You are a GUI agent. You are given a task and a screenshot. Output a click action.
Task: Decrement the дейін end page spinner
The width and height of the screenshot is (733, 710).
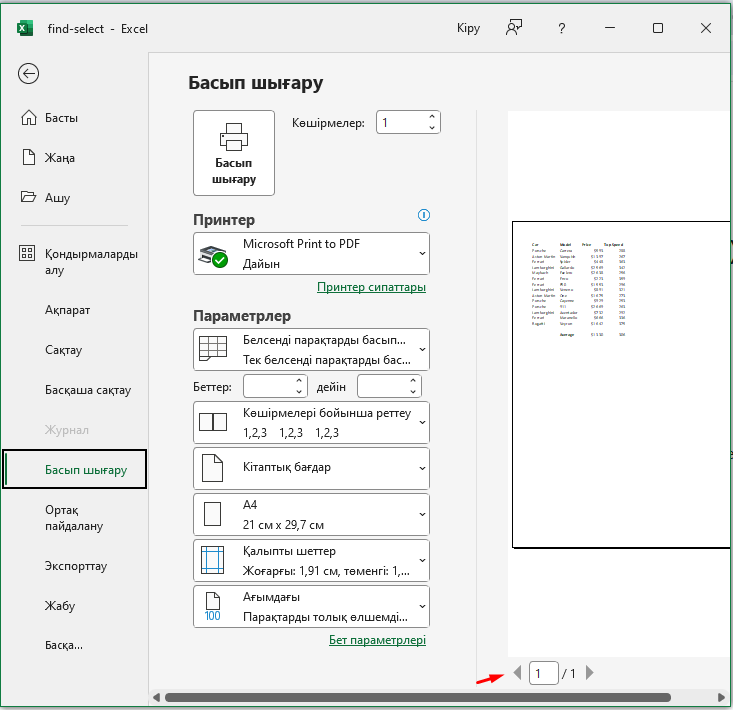click(413, 392)
